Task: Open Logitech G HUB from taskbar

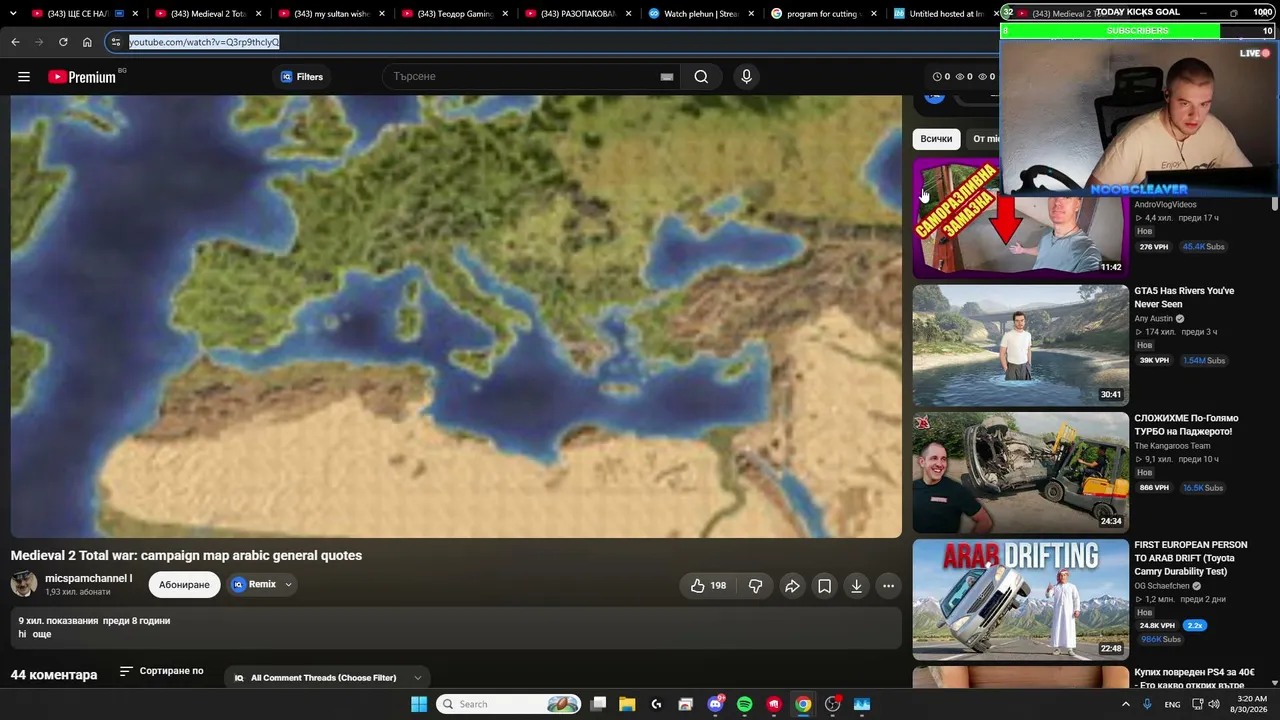Action: [x=656, y=704]
